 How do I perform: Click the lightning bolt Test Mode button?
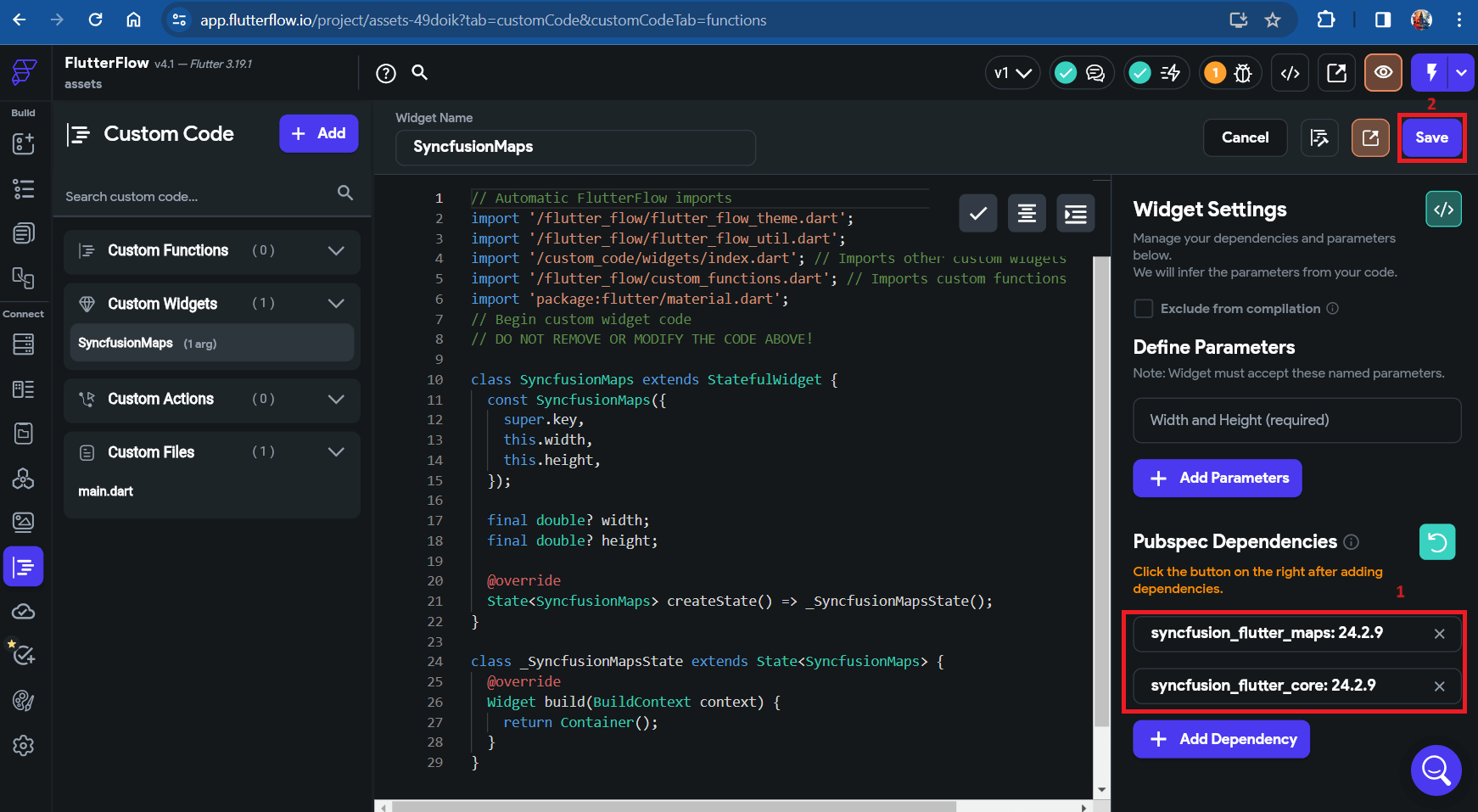coord(1431,73)
